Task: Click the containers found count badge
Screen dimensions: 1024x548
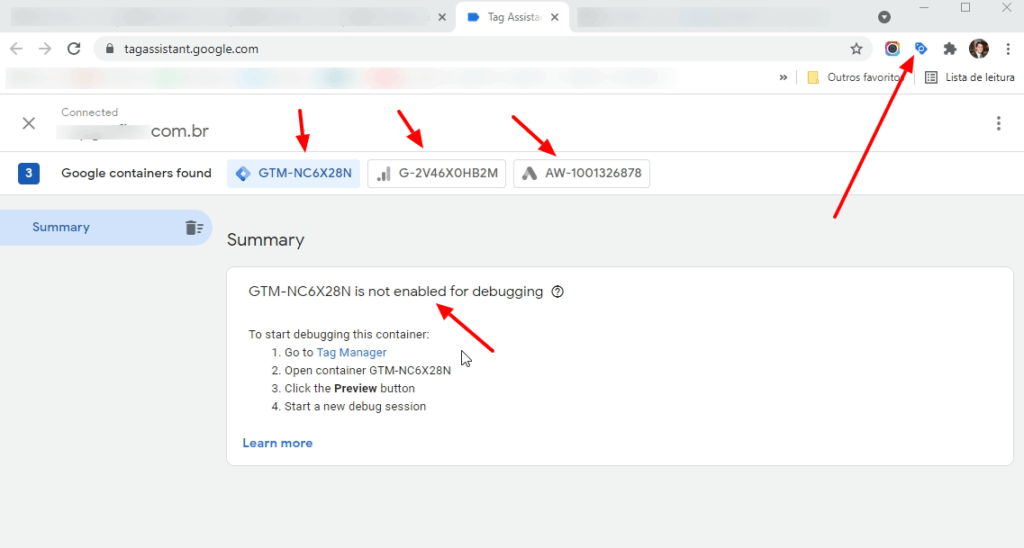Action: [29, 173]
